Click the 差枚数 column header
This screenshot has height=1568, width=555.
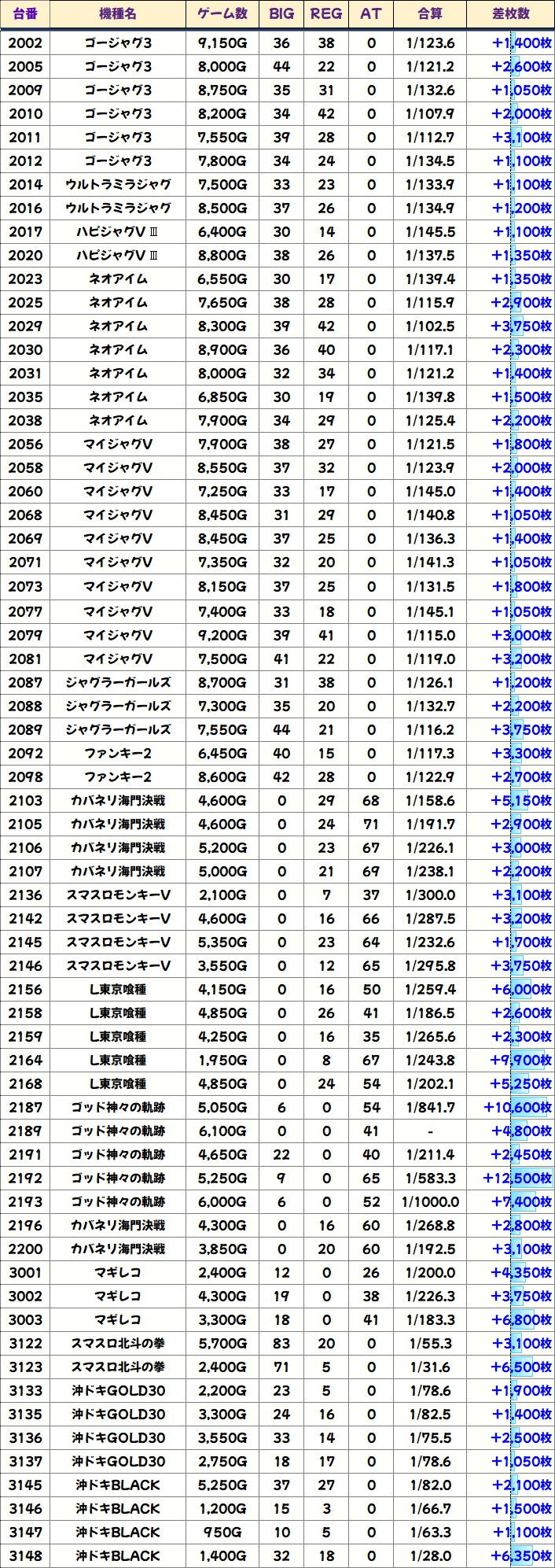pyautogui.click(x=511, y=14)
